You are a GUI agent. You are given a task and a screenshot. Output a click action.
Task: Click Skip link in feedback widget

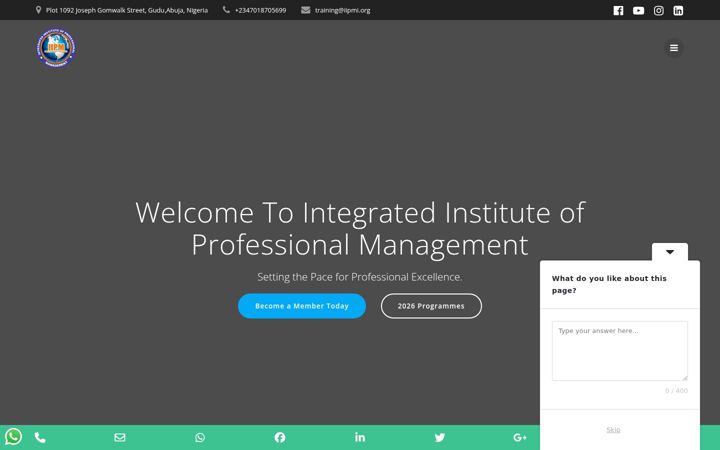[x=613, y=430]
